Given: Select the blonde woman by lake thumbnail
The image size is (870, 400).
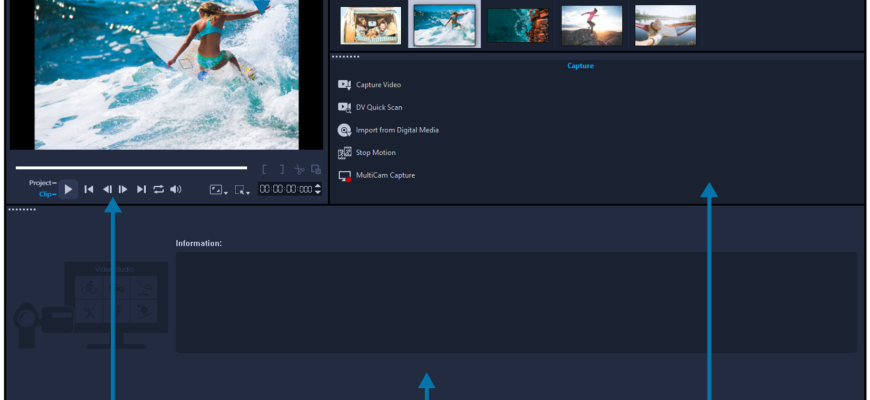Looking at the screenshot, I should tap(665, 26).
